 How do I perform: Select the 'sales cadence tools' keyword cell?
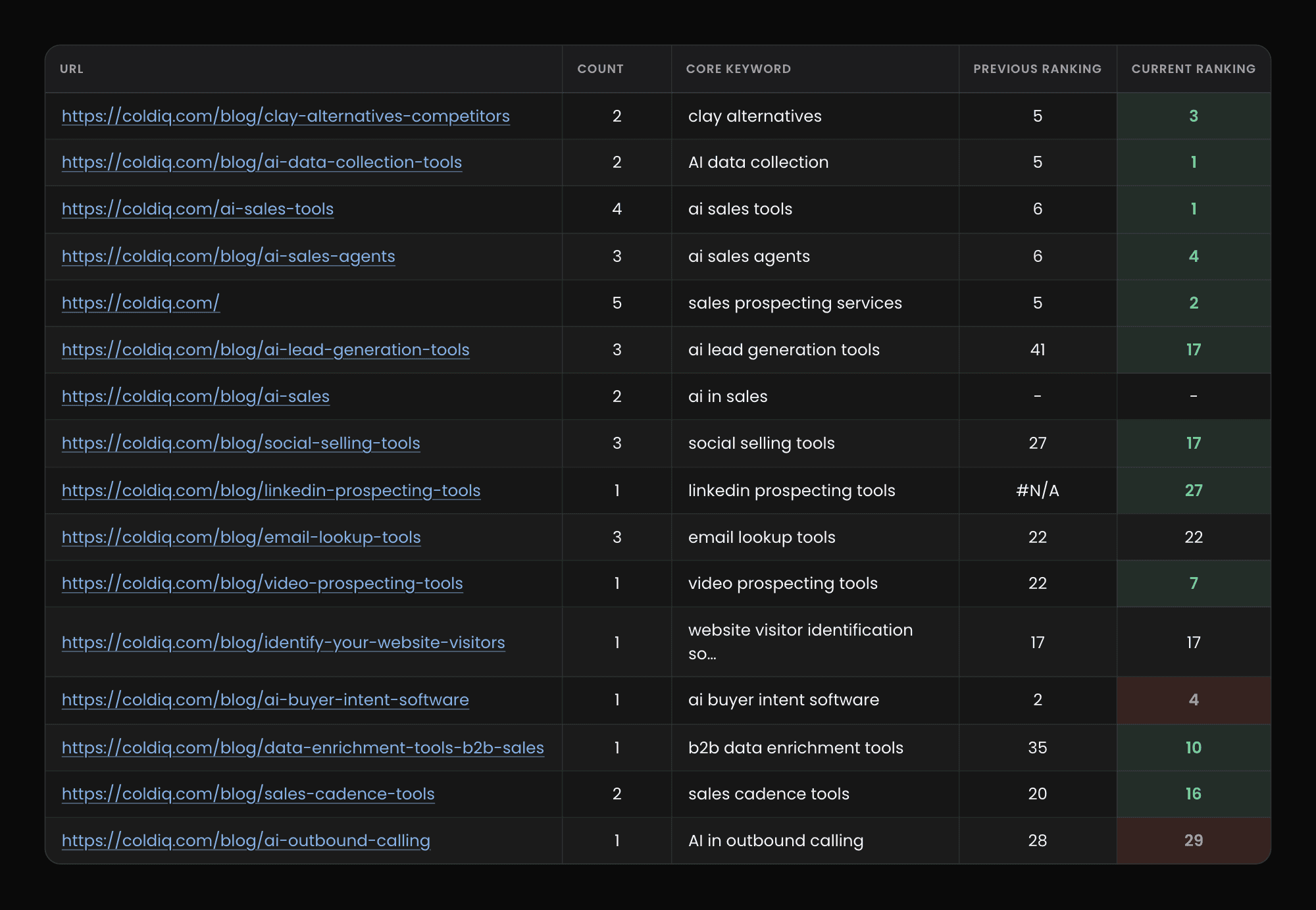(x=815, y=794)
